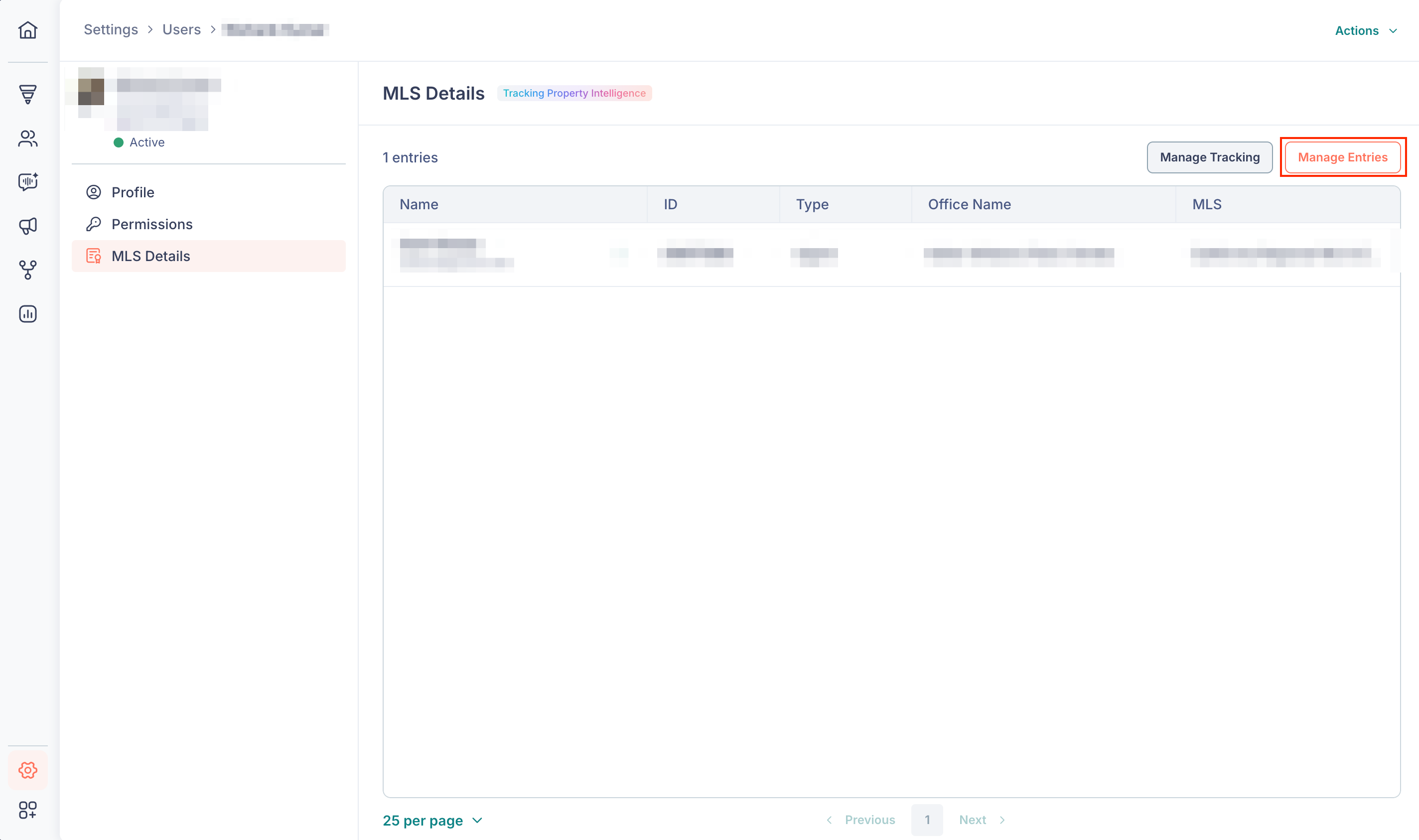Click the Previous left chevron icon
The image size is (1419, 840).
tap(829, 820)
